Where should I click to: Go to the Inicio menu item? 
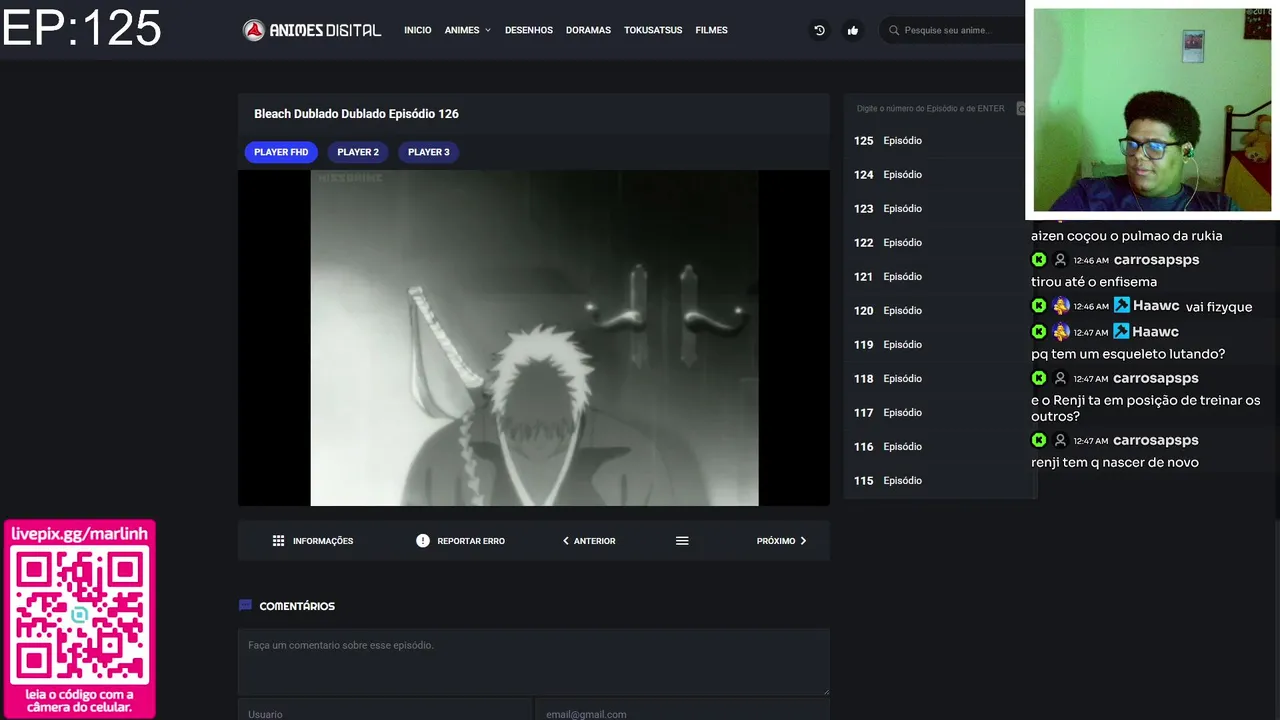click(x=418, y=30)
